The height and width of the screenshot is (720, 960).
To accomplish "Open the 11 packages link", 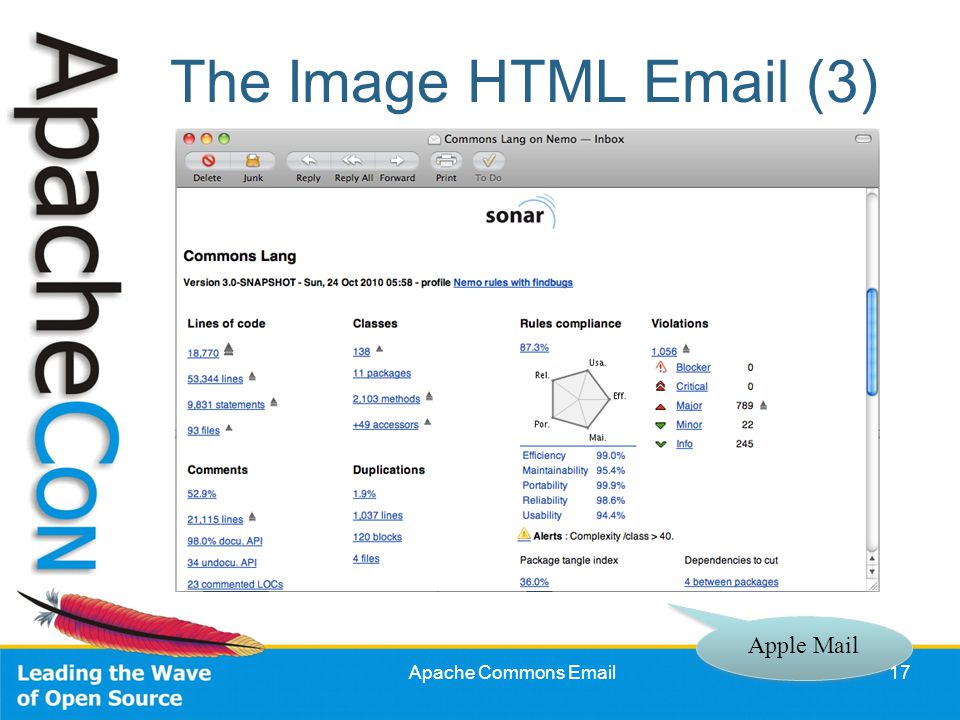I will 382,373.
